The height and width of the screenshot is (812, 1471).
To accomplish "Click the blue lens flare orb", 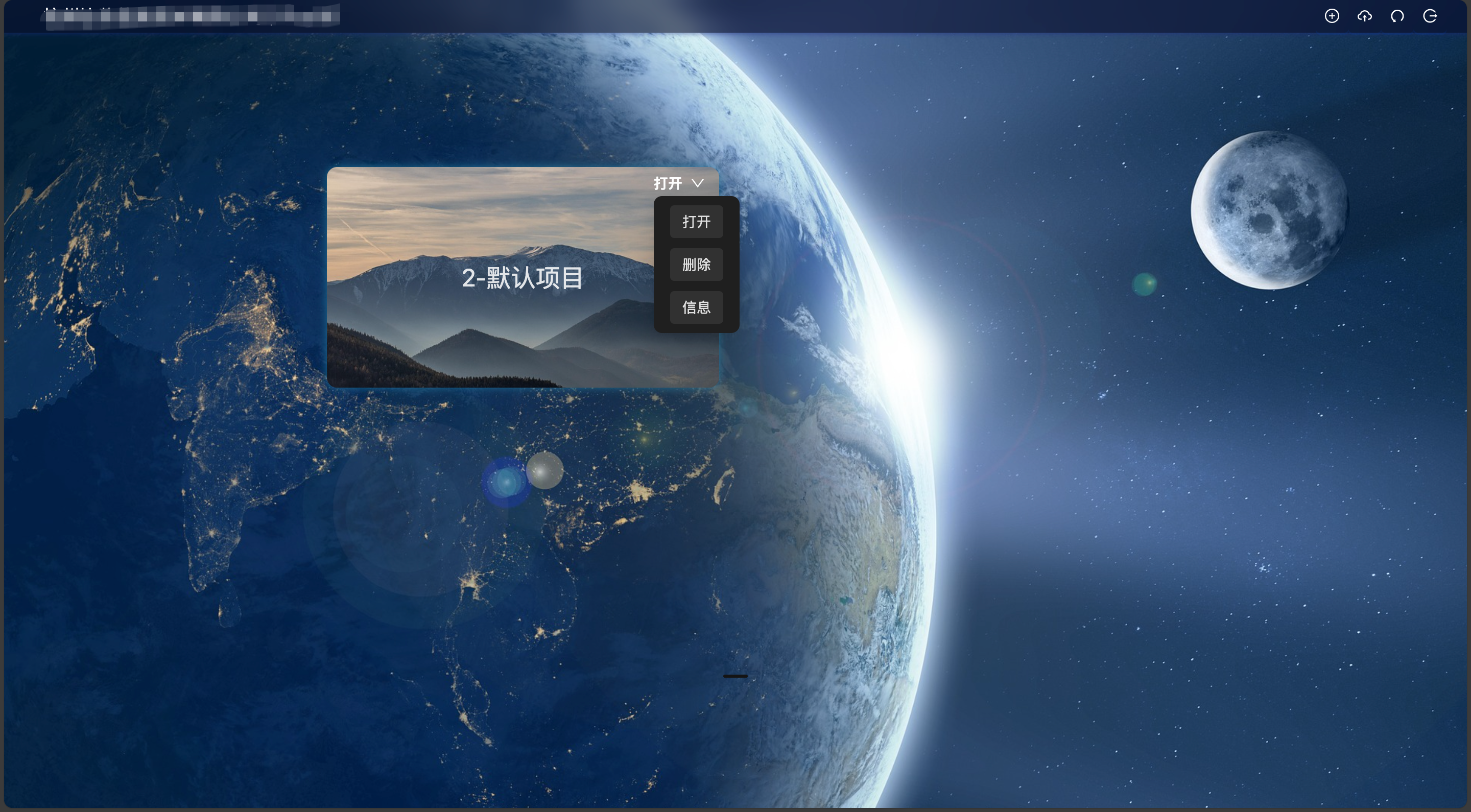I will pyautogui.click(x=506, y=483).
